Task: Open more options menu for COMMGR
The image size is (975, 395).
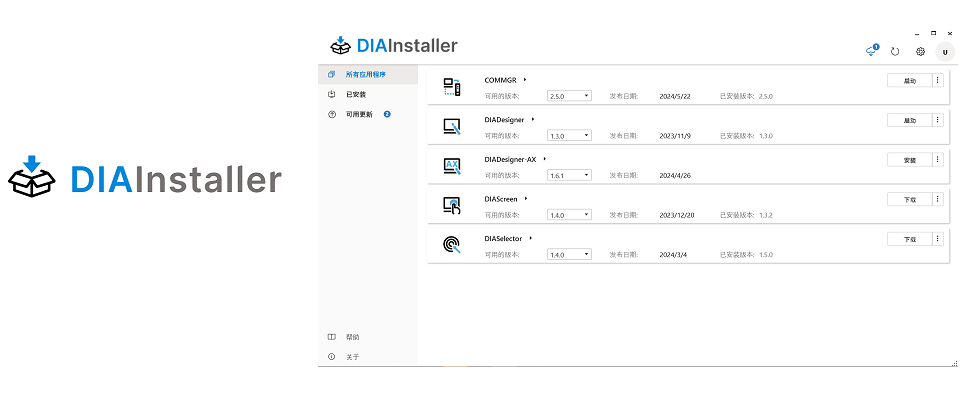Action: 938,80
